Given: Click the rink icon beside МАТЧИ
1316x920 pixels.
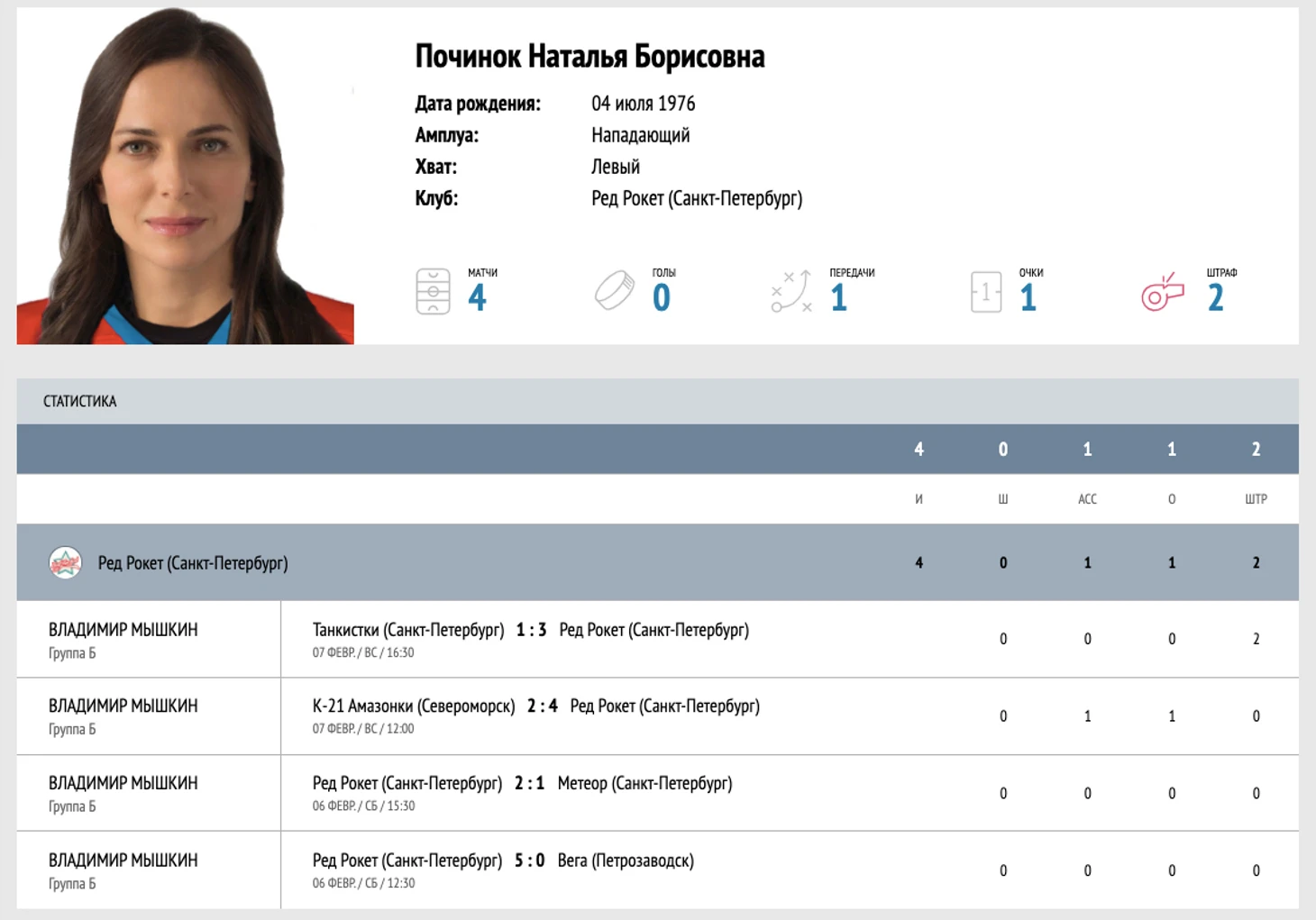Looking at the screenshot, I should point(433,291).
